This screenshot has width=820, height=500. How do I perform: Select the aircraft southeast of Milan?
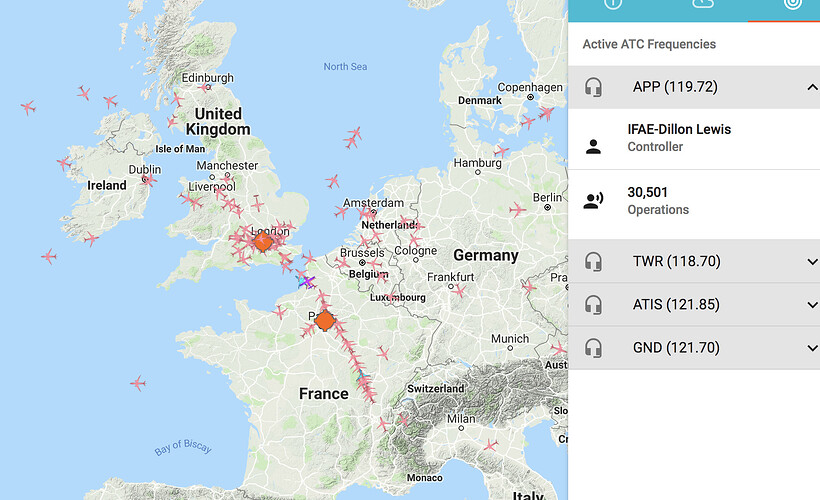[x=491, y=446]
